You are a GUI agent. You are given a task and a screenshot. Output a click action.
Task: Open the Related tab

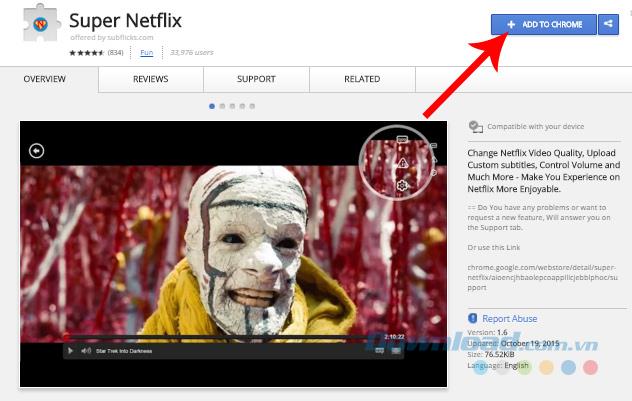tap(362, 79)
